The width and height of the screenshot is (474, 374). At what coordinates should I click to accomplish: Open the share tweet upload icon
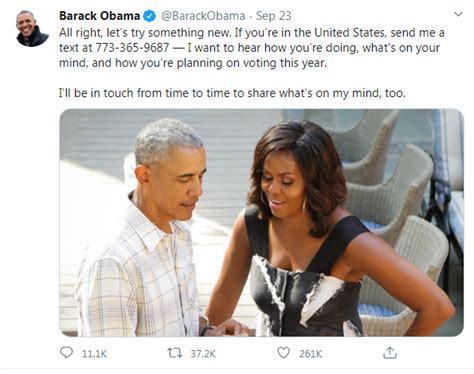tap(390, 352)
